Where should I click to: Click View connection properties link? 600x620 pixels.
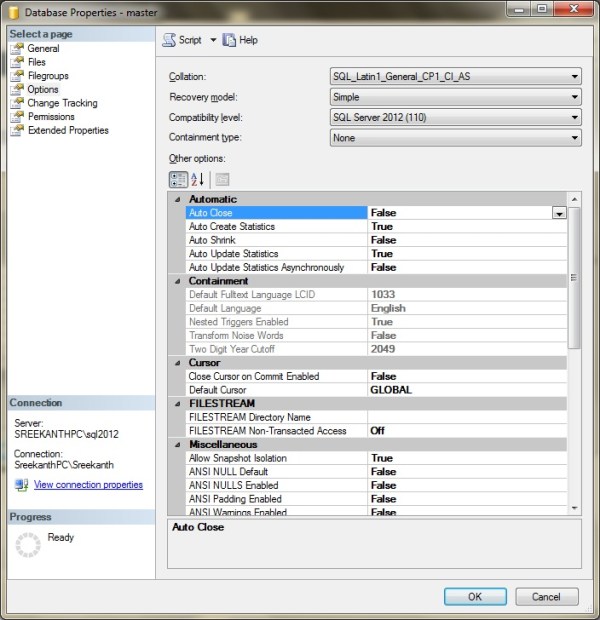tap(88, 485)
